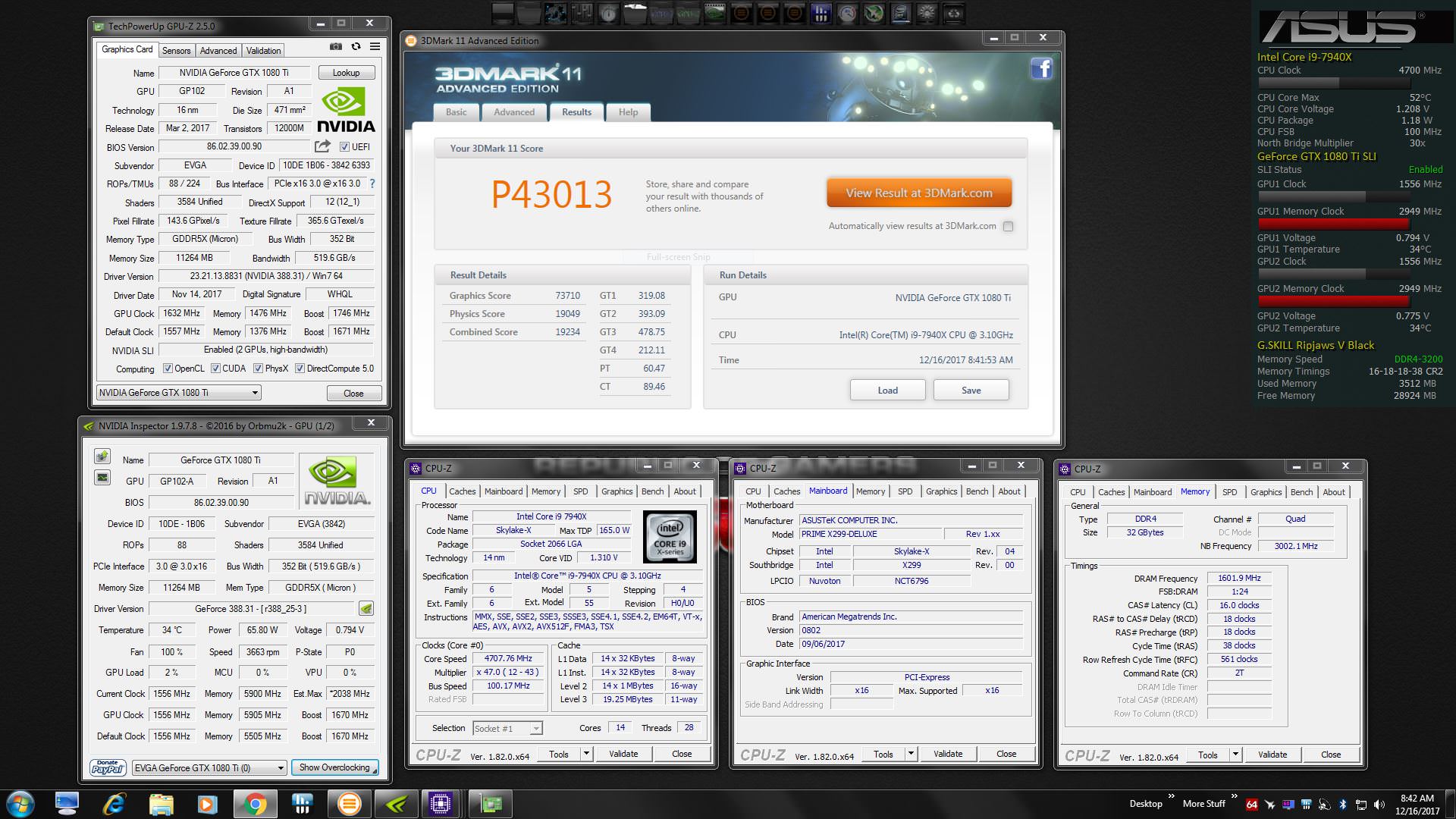Click the gear icon in top dock
1456x819 pixels.
(x=927, y=13)
